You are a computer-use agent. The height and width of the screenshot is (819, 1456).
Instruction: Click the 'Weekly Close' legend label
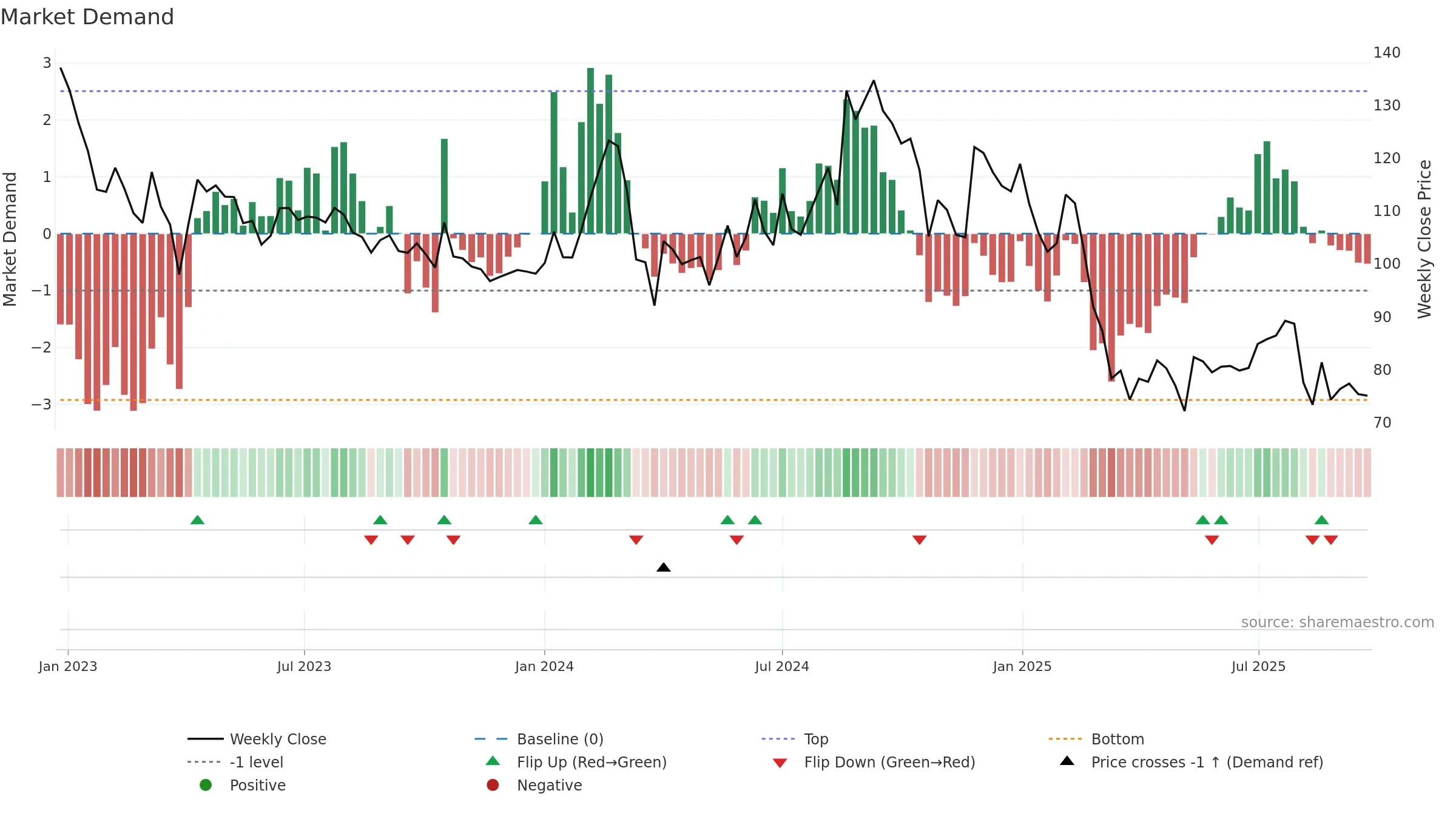(x=278, y=739)
